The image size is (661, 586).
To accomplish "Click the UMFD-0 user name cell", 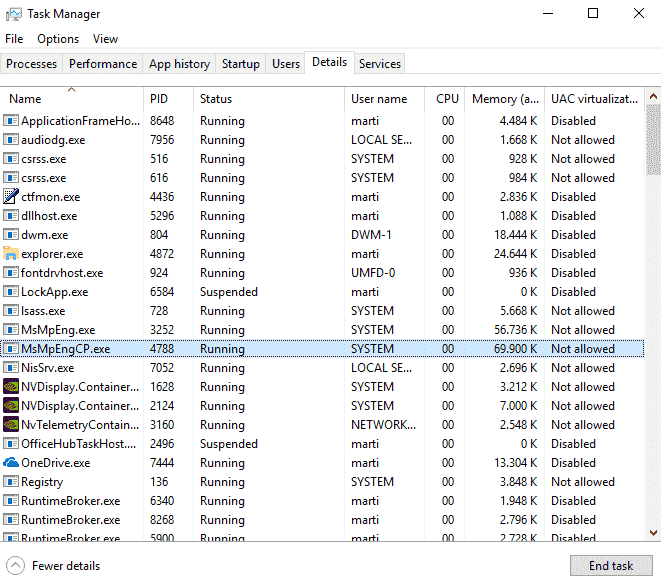I will tap(373, 272).
